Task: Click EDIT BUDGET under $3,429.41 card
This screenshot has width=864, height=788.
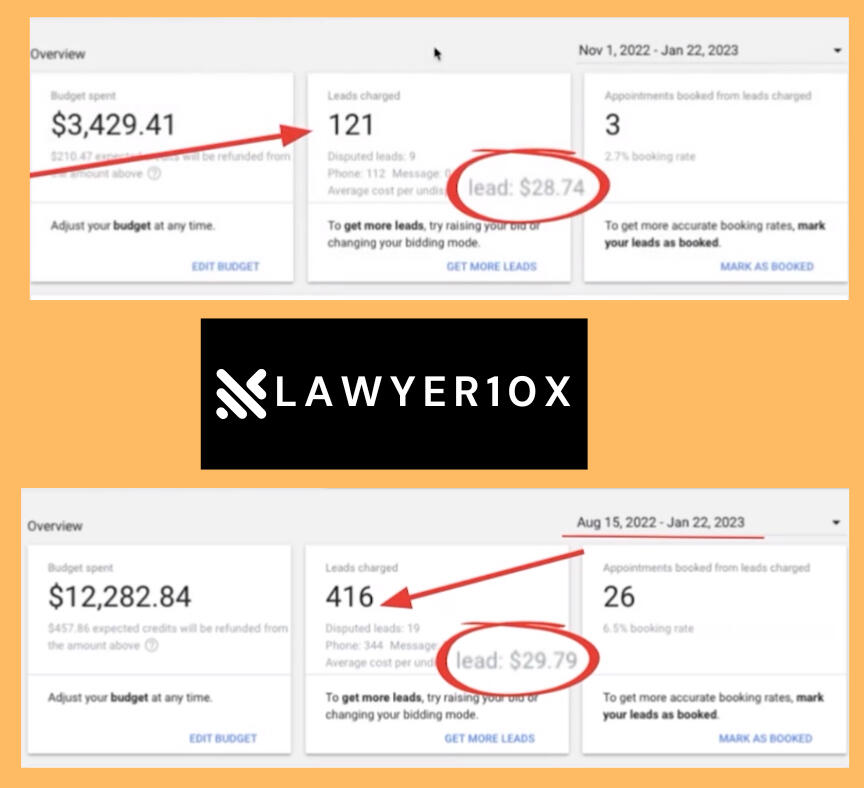Action: [225, 266]
